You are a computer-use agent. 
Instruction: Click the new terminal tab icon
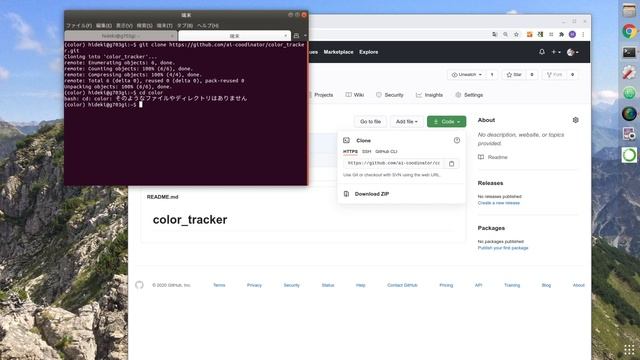coord(296,36)
